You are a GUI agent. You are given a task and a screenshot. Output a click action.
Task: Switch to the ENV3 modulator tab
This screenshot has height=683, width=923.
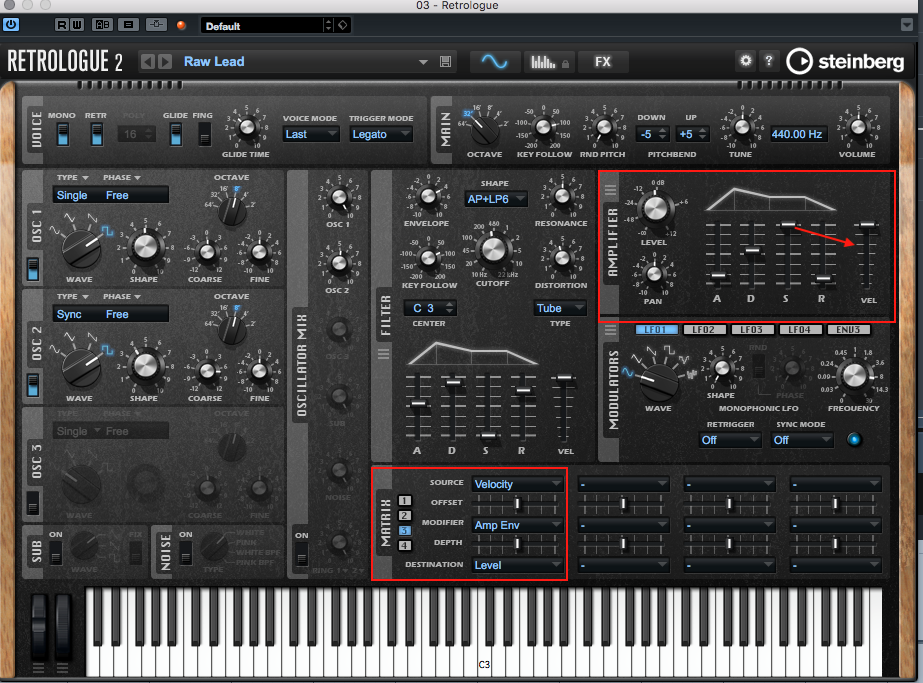point(847,329)
